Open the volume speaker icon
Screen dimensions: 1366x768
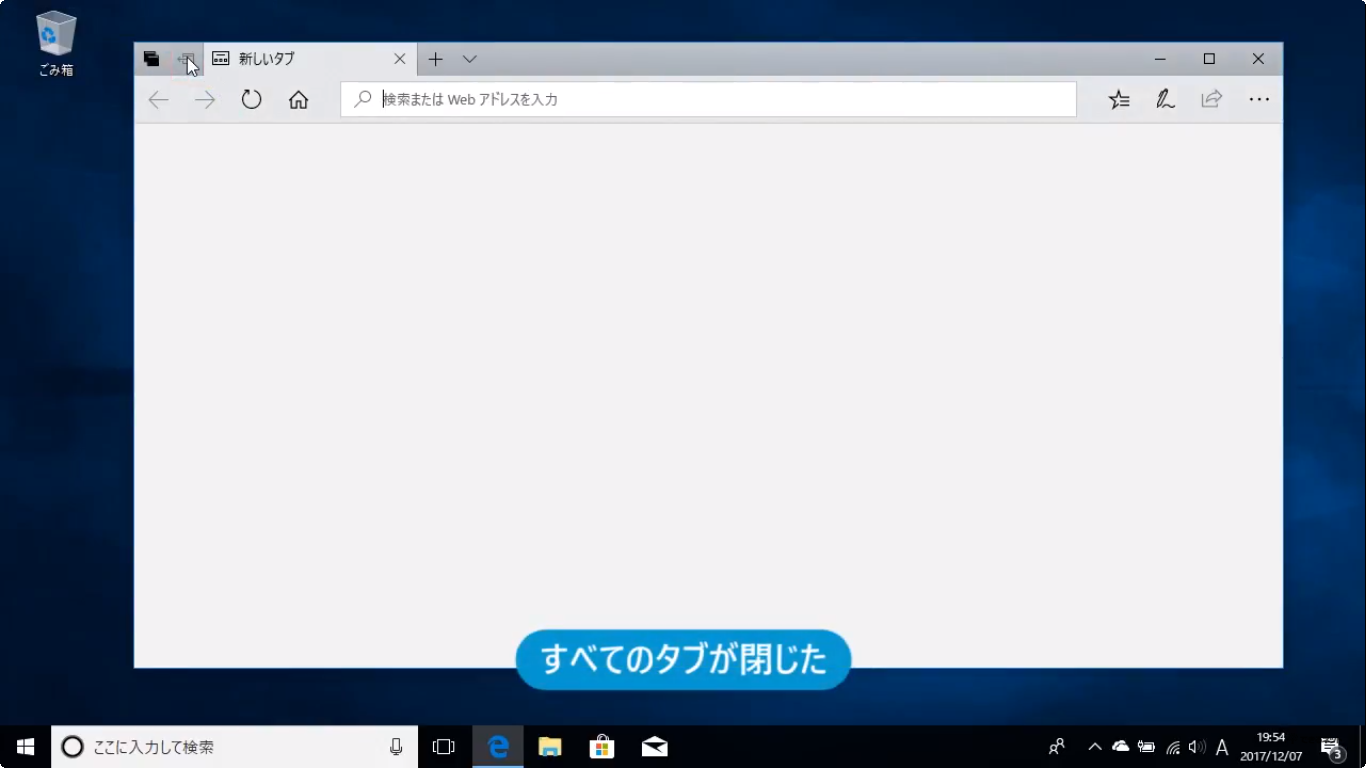coord(1197,747)
